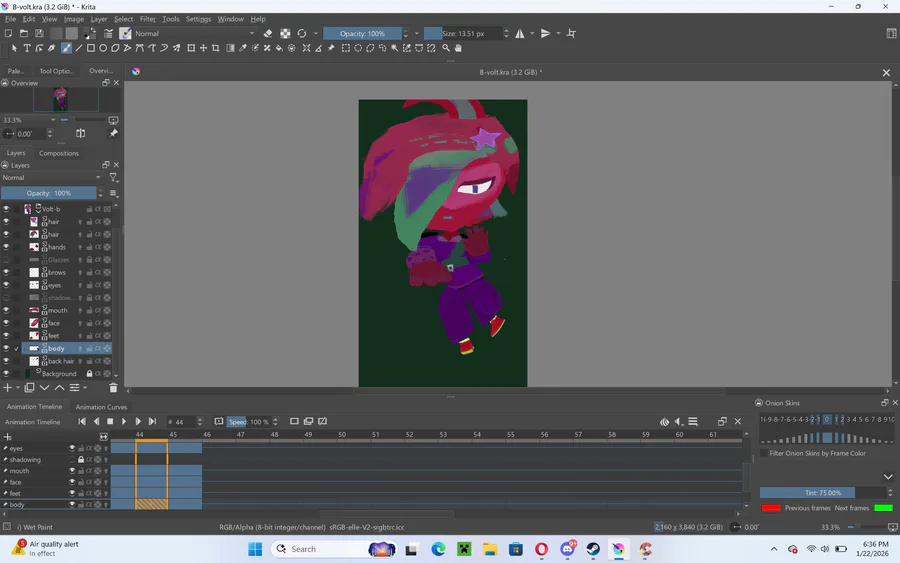Open the zoom percentage 33.3% dropdown

pos(29,120)
